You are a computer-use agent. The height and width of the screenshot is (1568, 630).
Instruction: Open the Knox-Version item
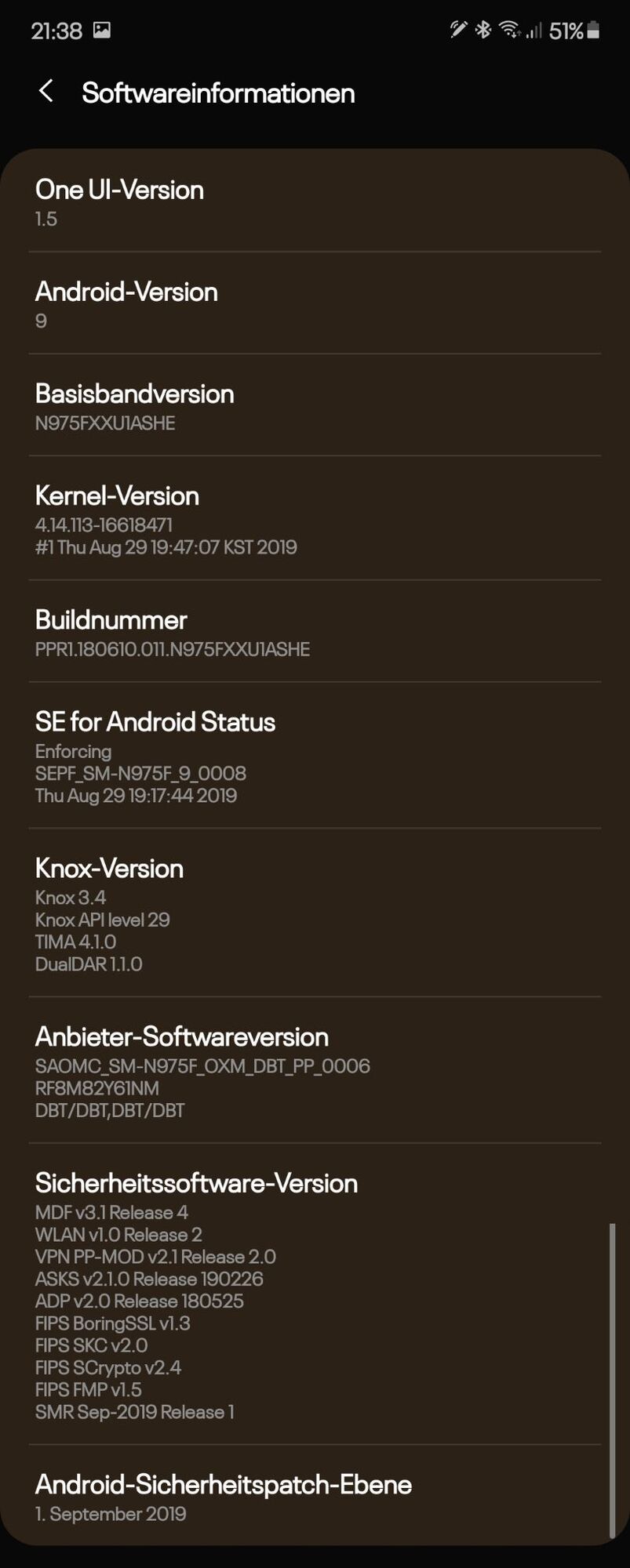(315, 913)
